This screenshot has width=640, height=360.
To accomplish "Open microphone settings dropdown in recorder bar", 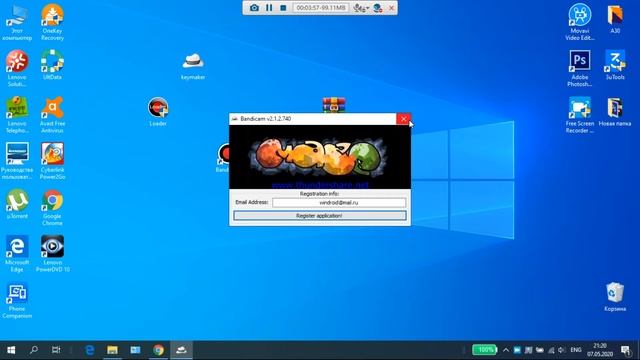I will [361, 8].
